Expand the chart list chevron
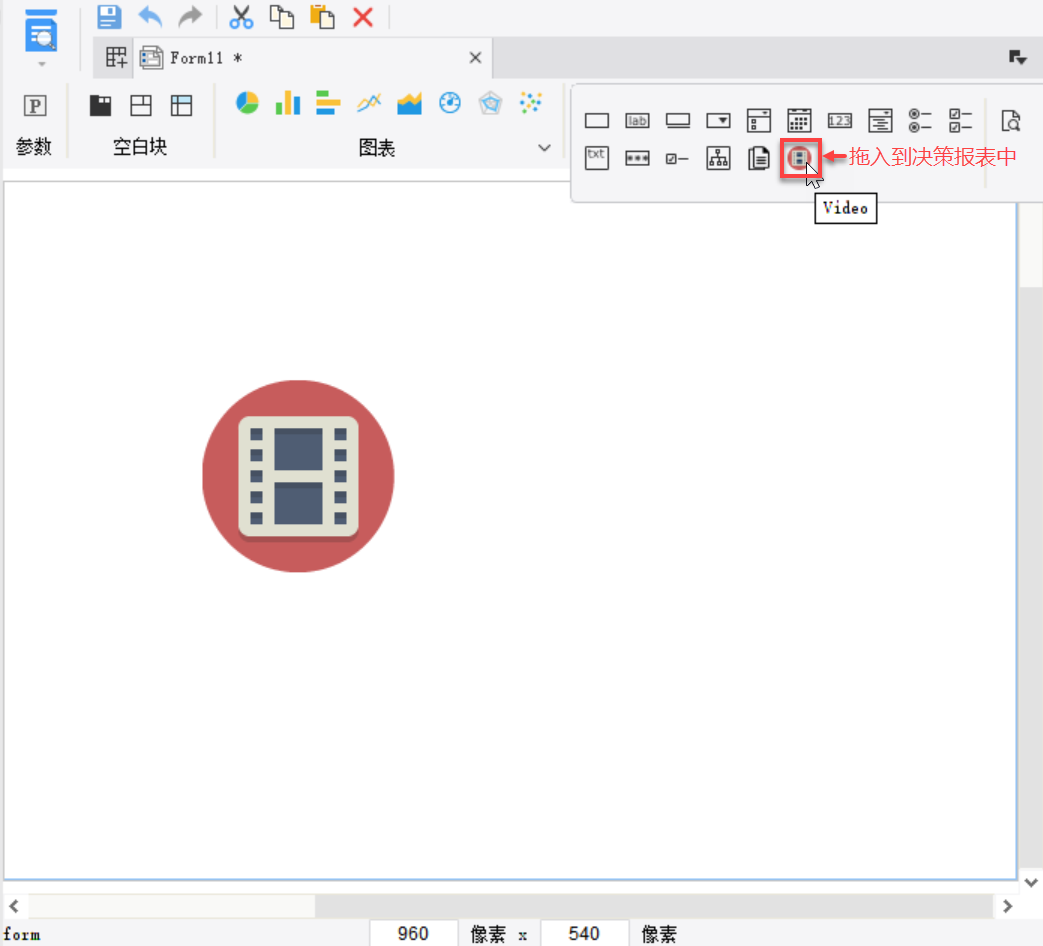Image resolution: width=1043 pixels, height=946 pixels. 544,148
